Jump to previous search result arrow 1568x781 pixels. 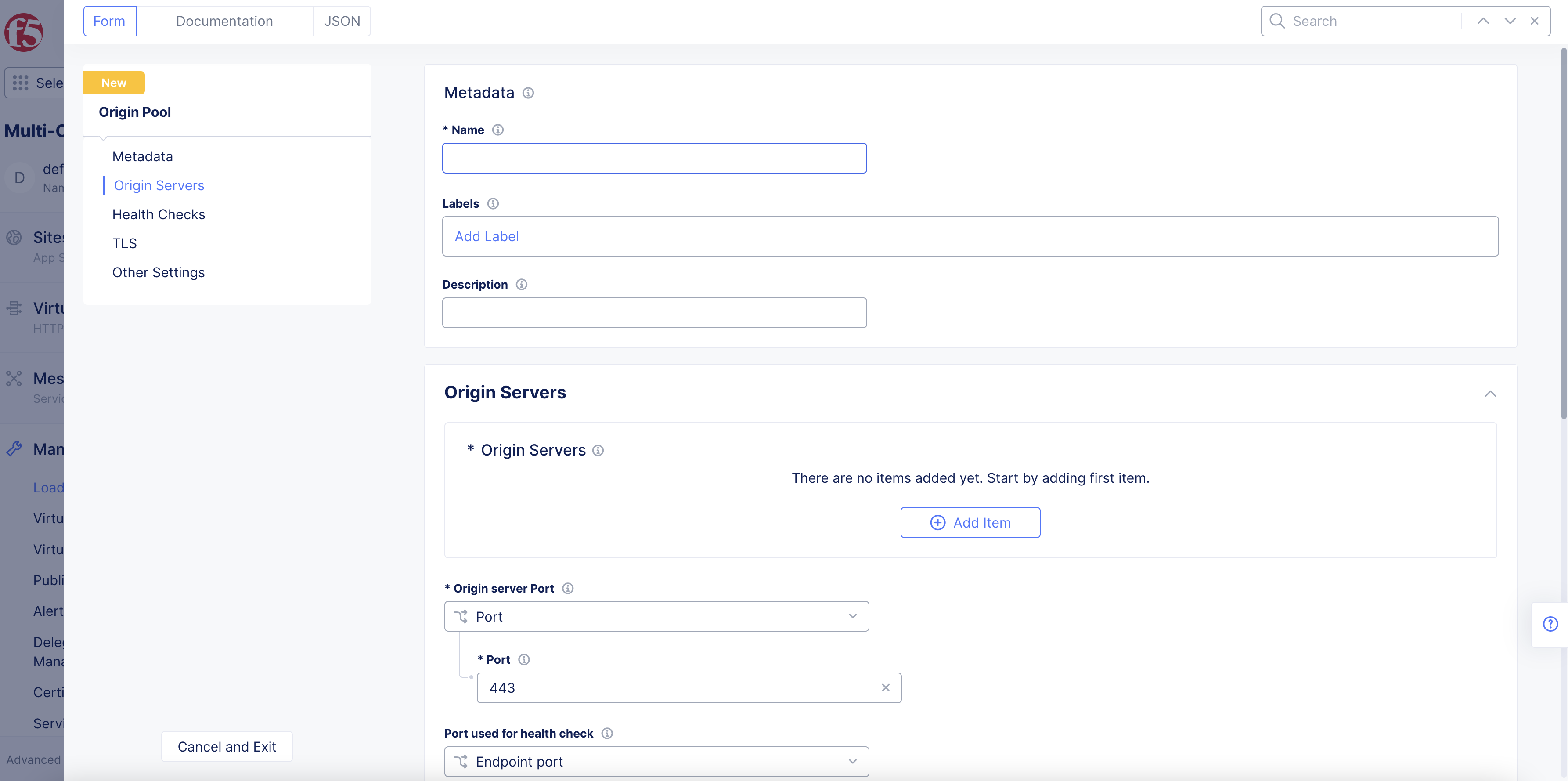point(1483,22)
